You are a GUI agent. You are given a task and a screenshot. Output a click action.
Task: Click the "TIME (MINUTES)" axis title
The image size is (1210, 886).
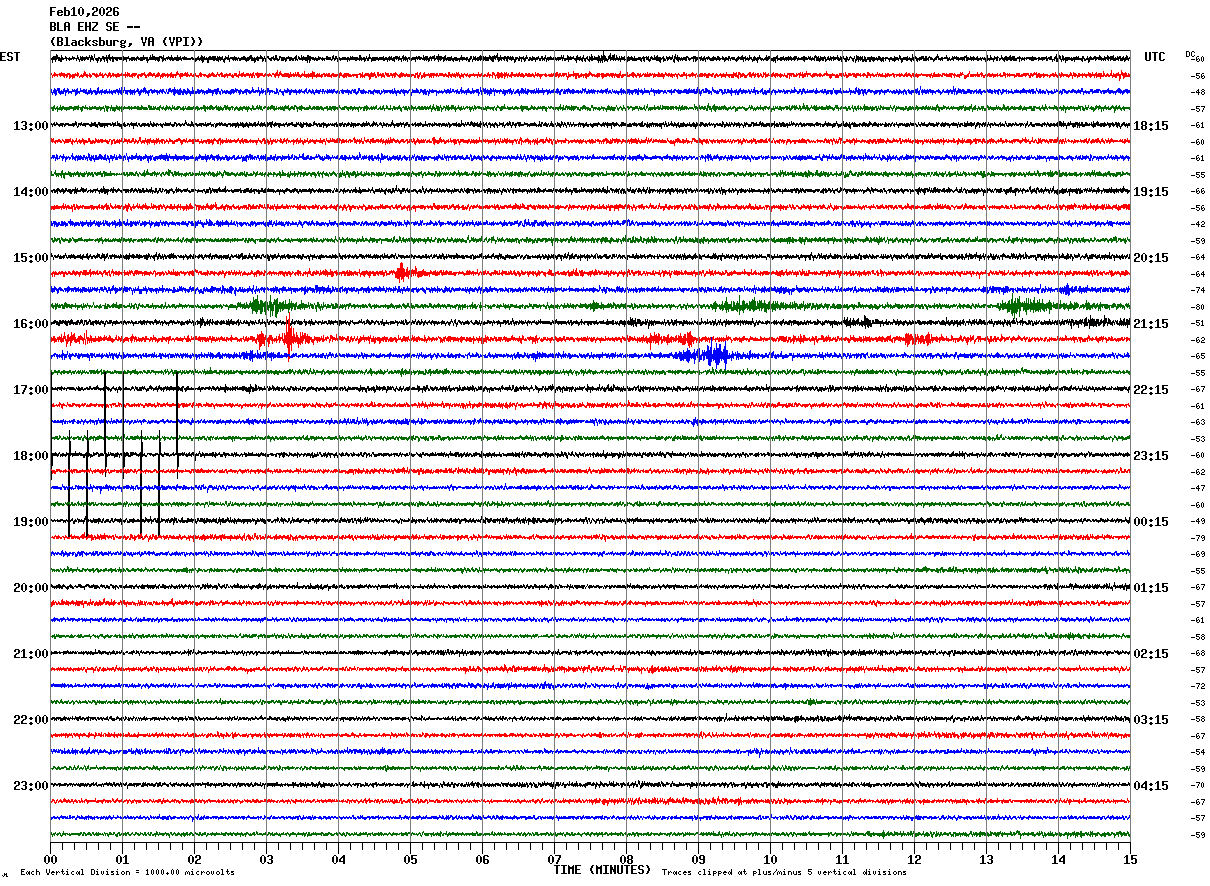[x=602, y=870]
